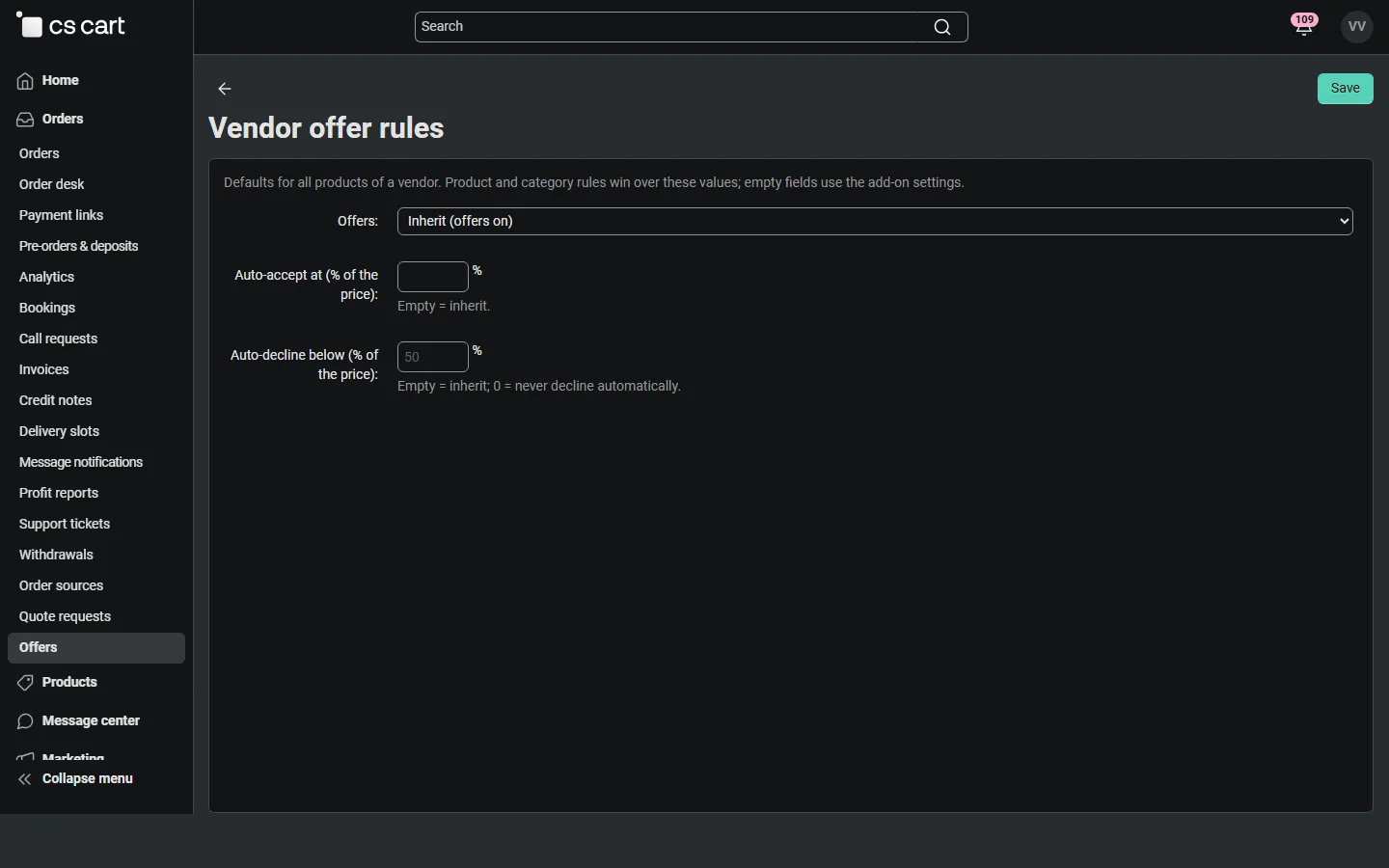
Task: Click the Orders inbox icon
Action: [x=25, y=120]
